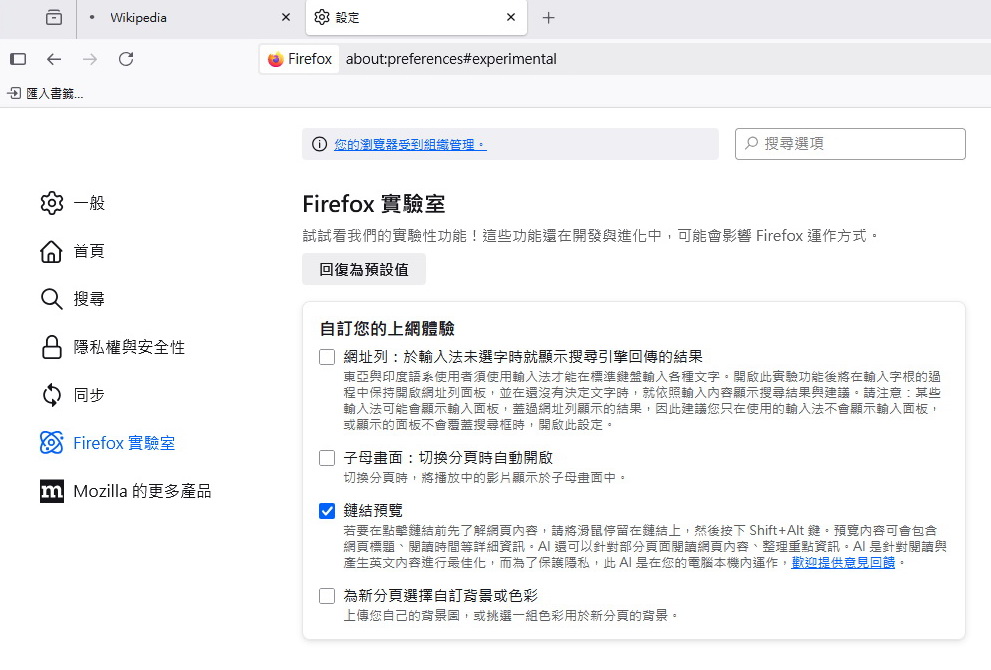Viewport: 991px width, 670px height.
Task: Click the 匯入書籤... bookmarks bar button
Action: [x=46, y=94]
